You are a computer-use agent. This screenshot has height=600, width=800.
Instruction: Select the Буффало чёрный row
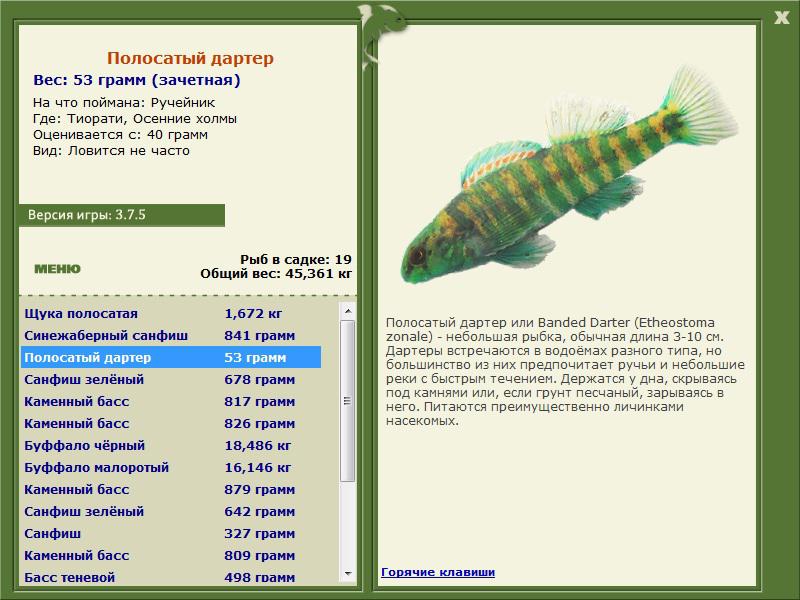click(171, 445)
